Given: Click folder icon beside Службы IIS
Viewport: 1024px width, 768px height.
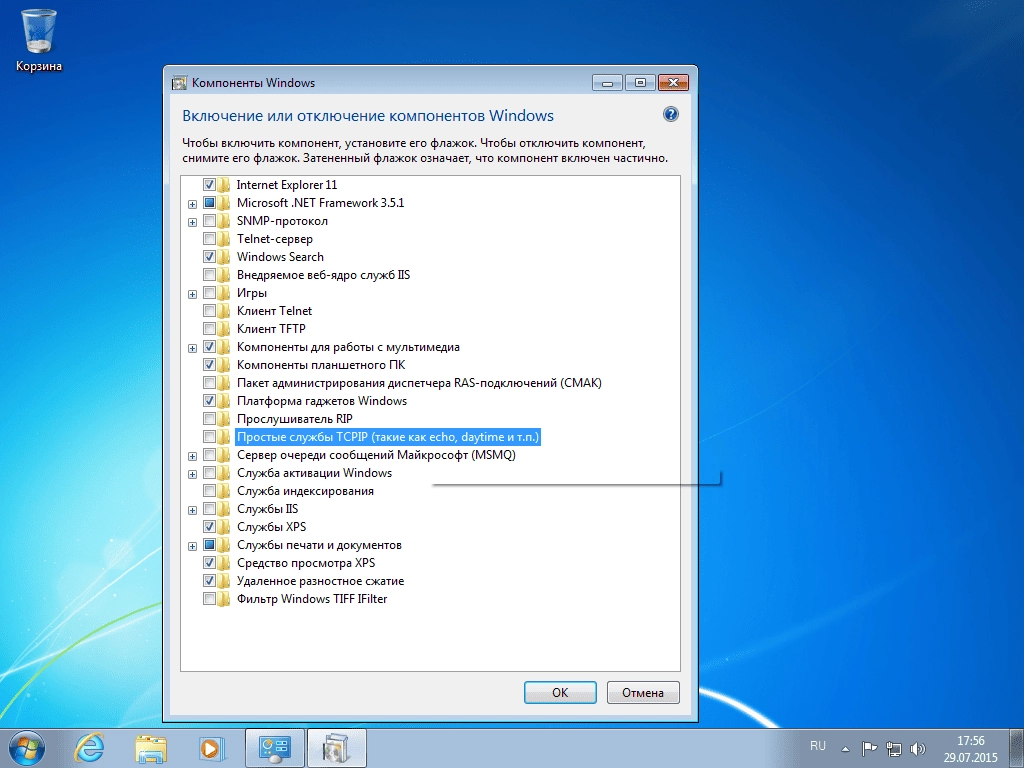Looking at the screenshot, I should click(224, 509).
